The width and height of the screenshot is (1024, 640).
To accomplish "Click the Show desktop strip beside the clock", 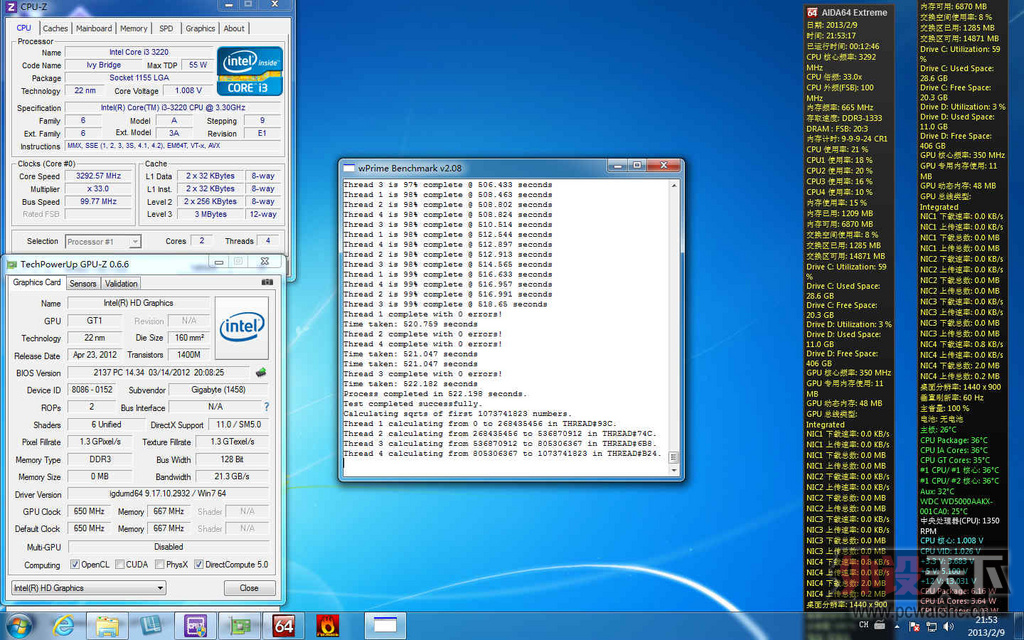I will pyautogui.click(x=1019, y=626).
